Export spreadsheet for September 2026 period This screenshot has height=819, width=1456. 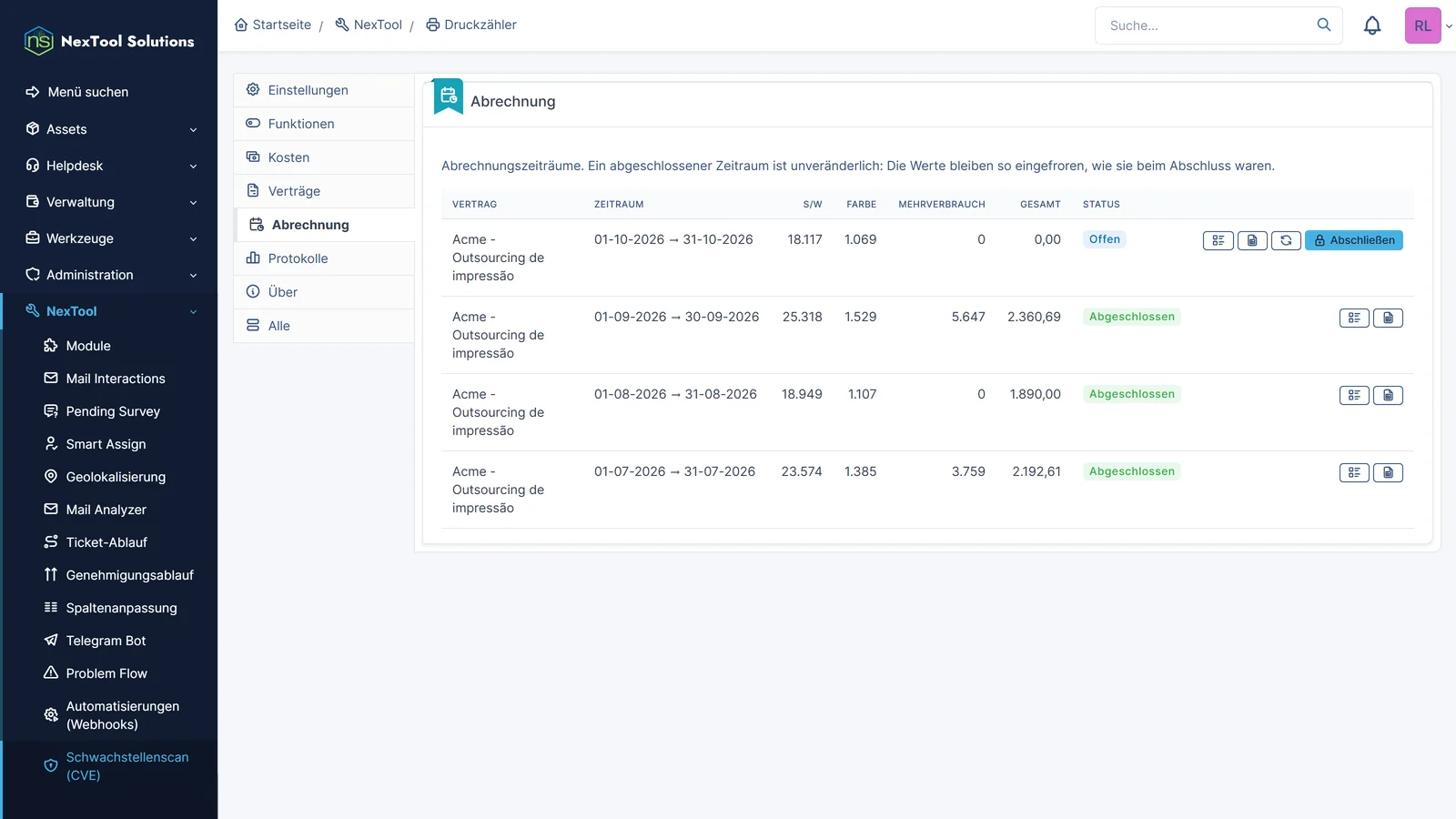[x=1388, y=318]
